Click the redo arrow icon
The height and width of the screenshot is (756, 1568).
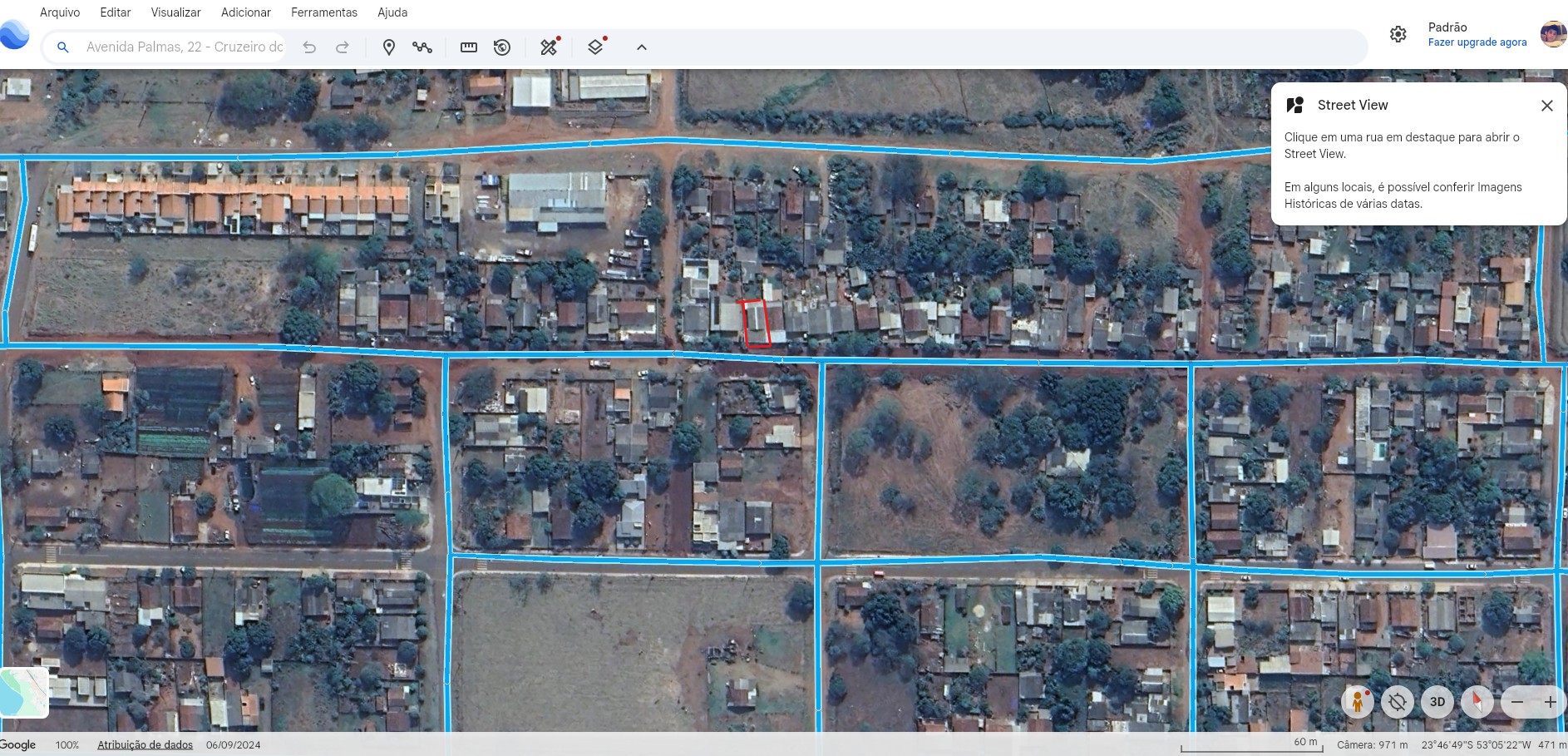pos(342,47)
